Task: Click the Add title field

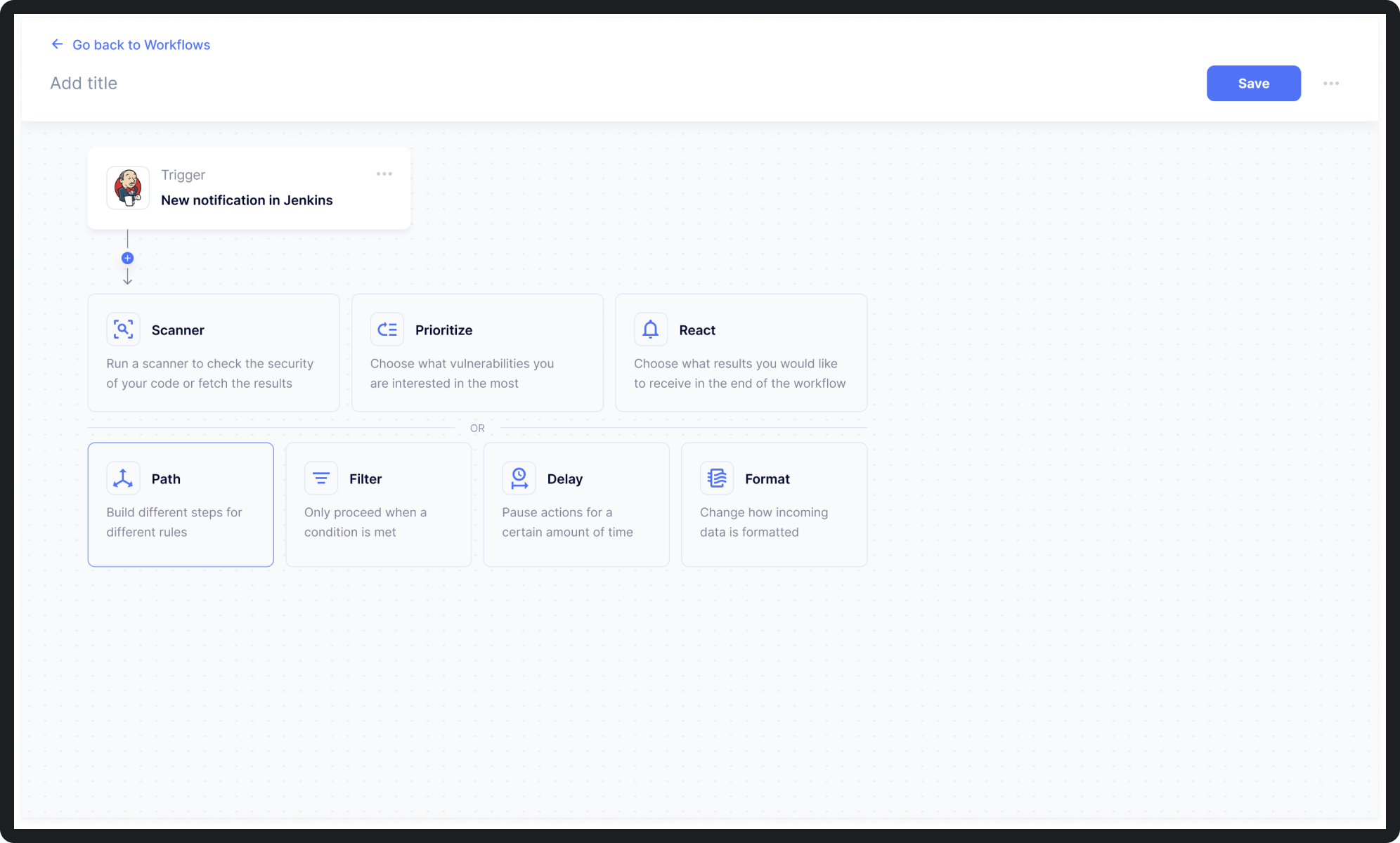Action: click(x=84, y=83)
